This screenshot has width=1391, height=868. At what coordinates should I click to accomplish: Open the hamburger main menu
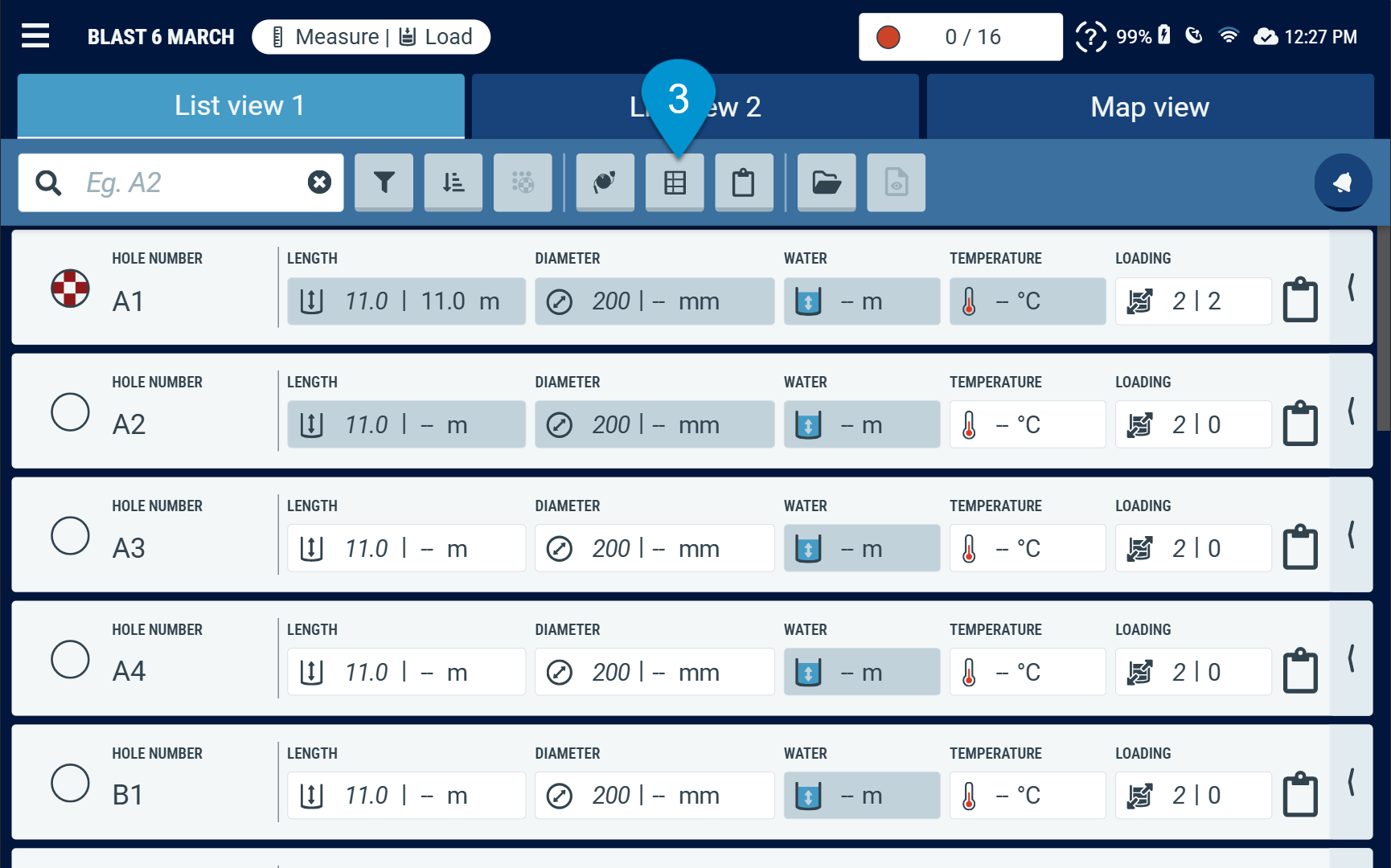click(35, 36)
